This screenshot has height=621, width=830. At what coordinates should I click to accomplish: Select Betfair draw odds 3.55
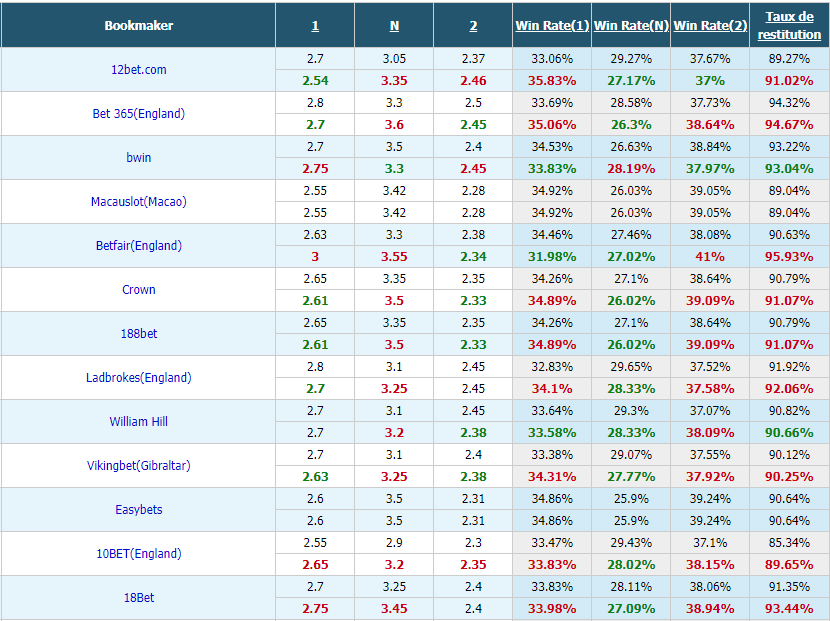[x=394, y=256]
